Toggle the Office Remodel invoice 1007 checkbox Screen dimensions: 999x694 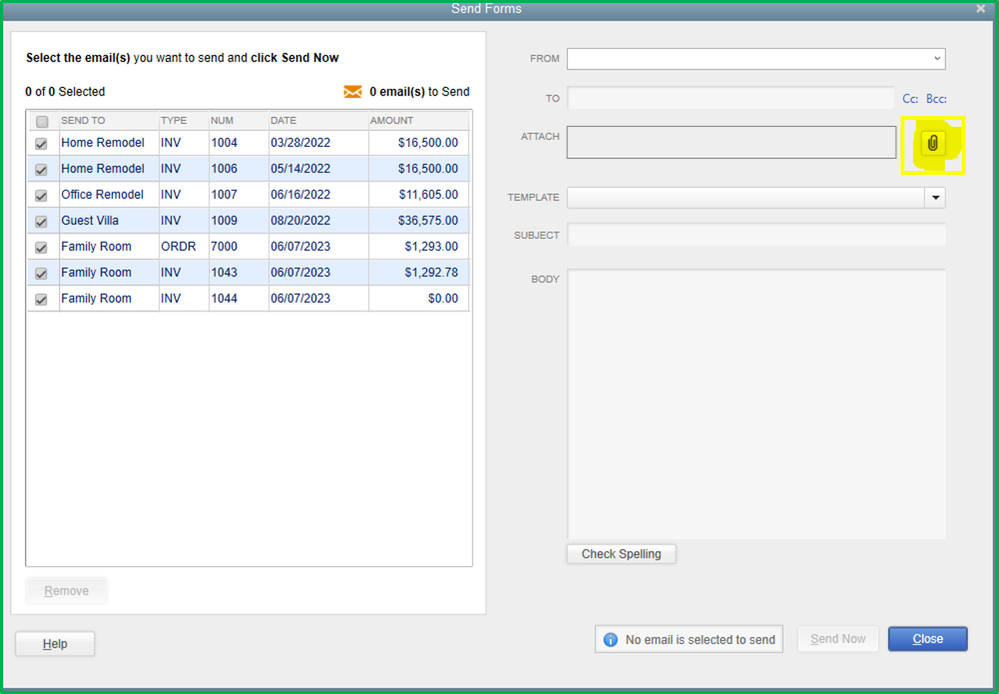coord(41,196)
